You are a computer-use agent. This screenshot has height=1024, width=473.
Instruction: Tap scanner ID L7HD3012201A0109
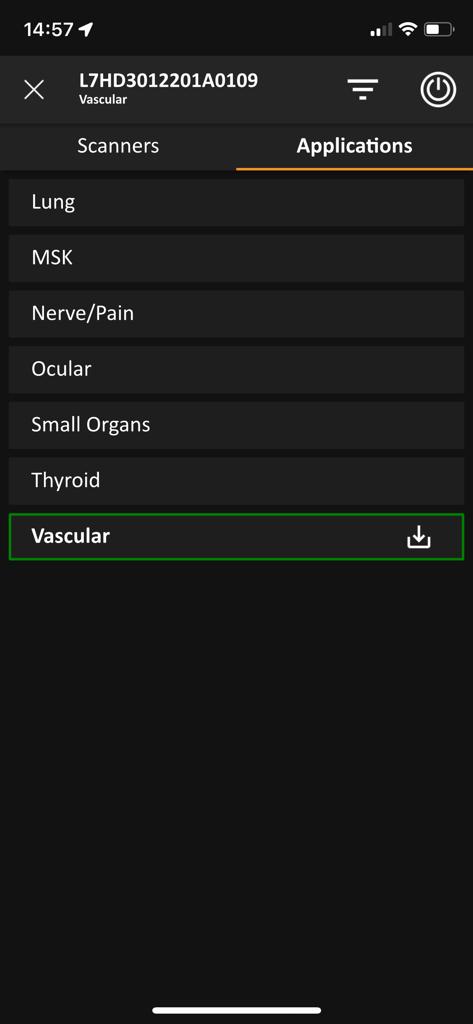tap(168, 81)
